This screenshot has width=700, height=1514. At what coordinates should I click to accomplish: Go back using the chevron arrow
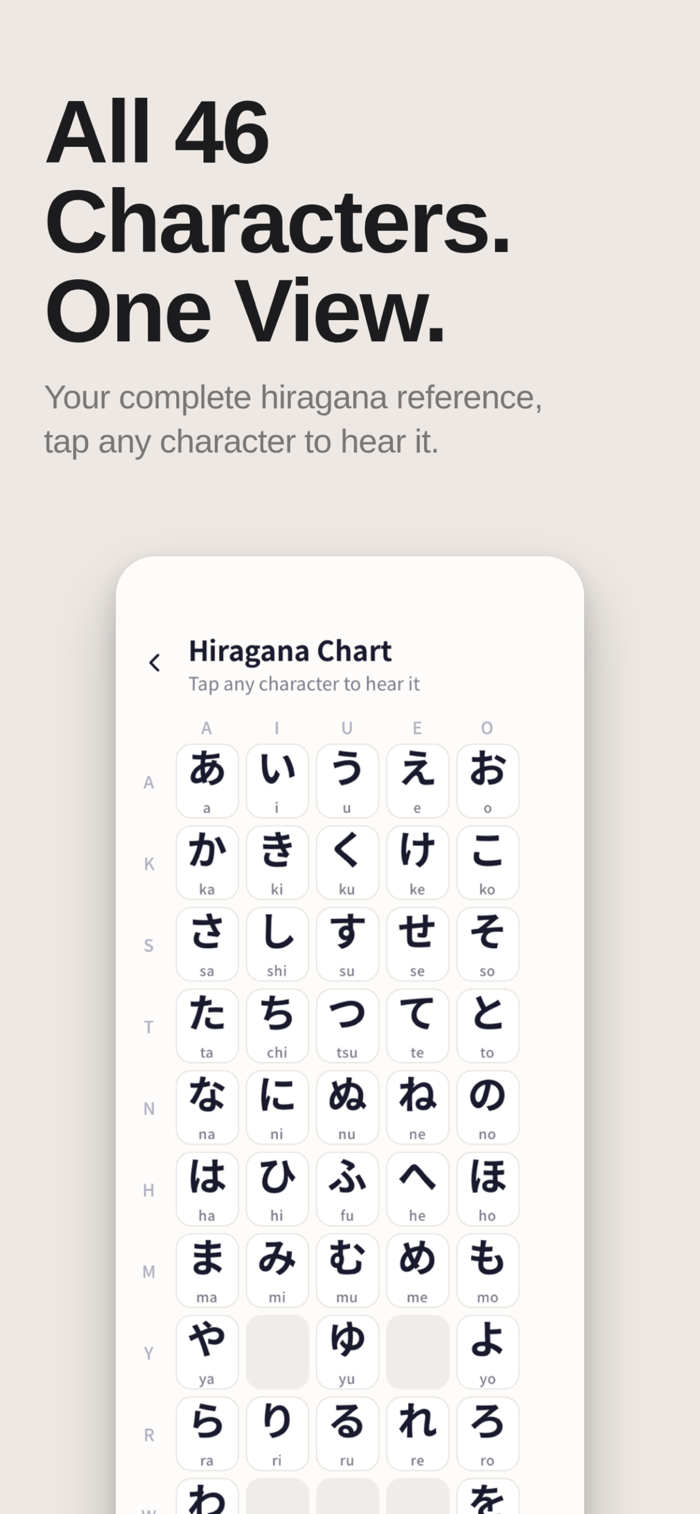point(154,662)
